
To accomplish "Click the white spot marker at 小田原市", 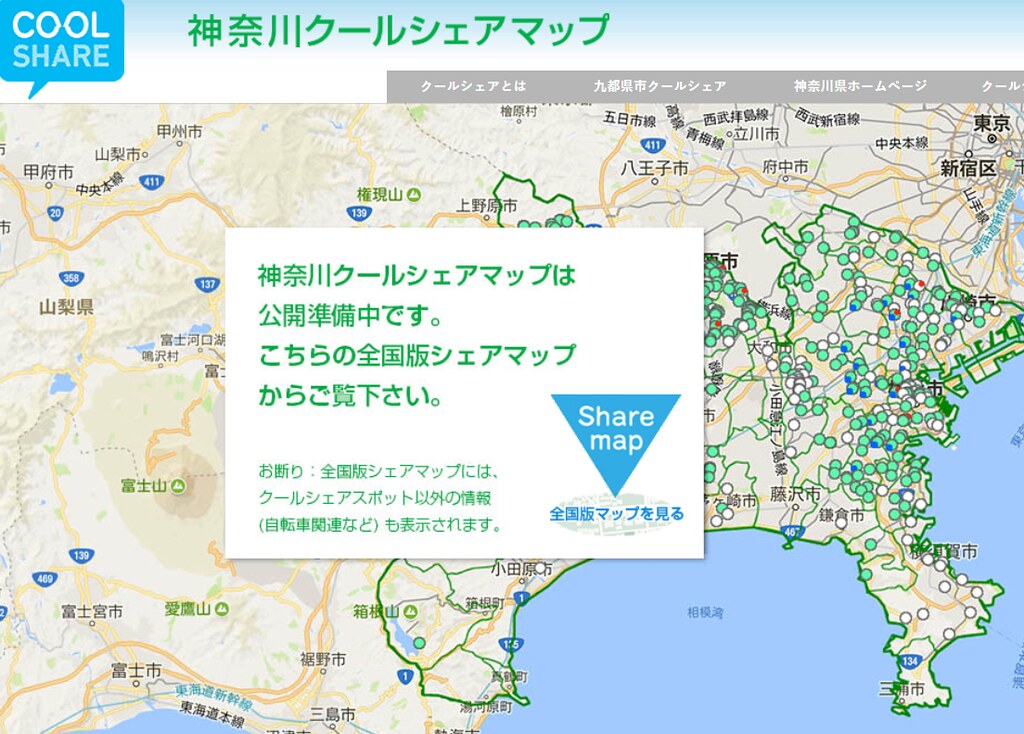I will pyautogui.click(x=541, y=567).
